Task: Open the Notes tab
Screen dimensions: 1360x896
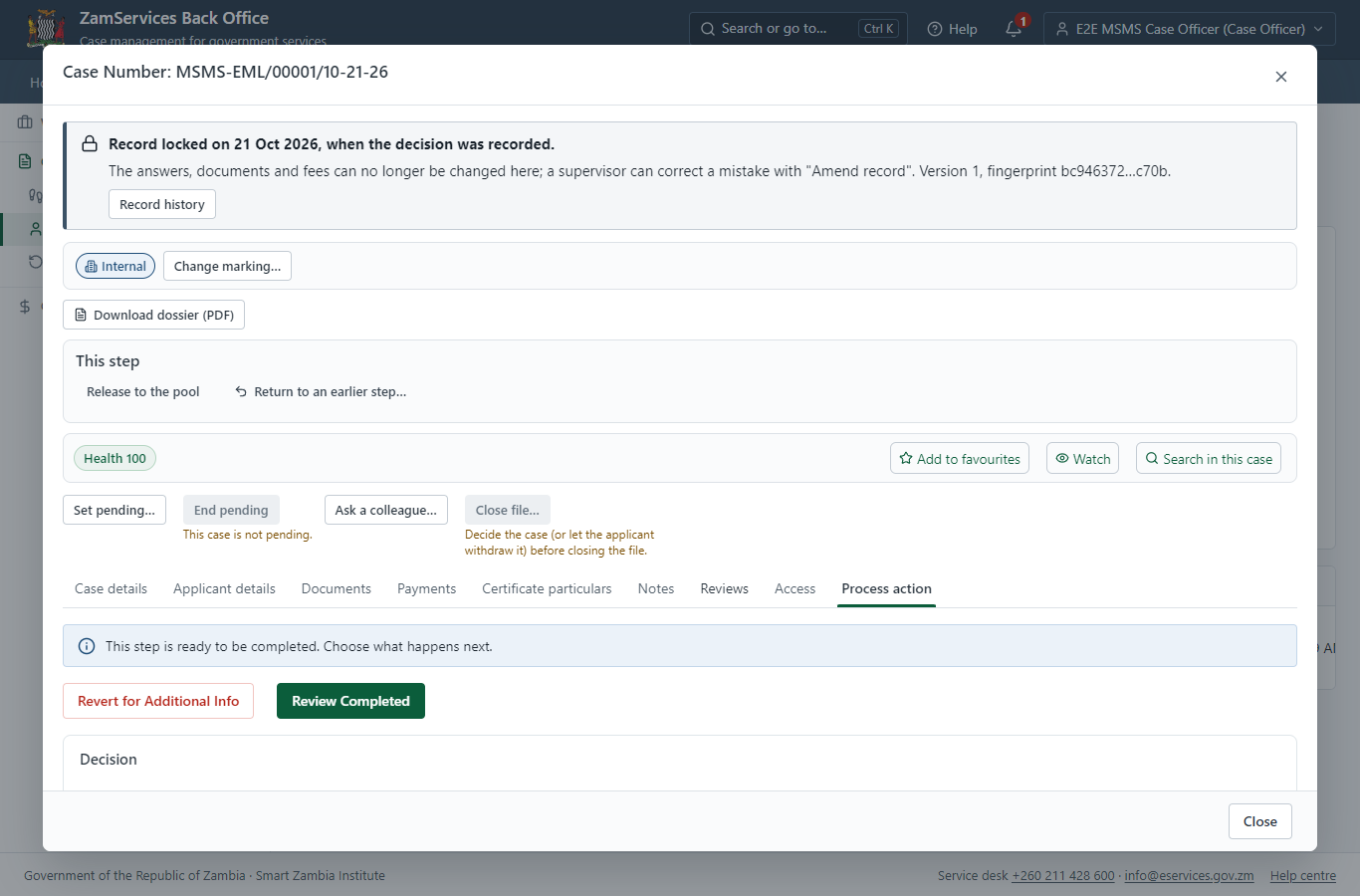Action: tap(656, 588)
